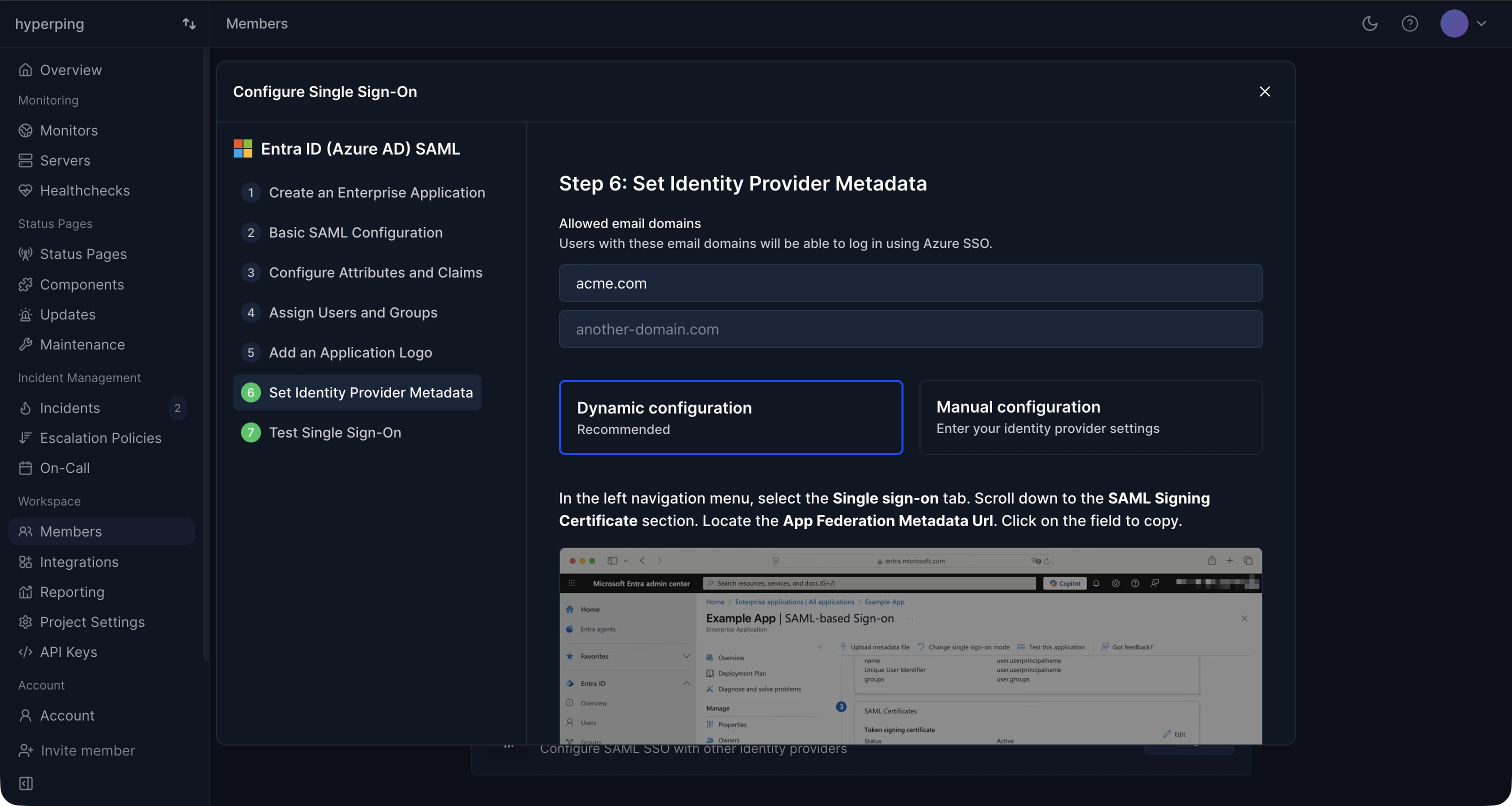Click the Escalation Policies icon

25,437
